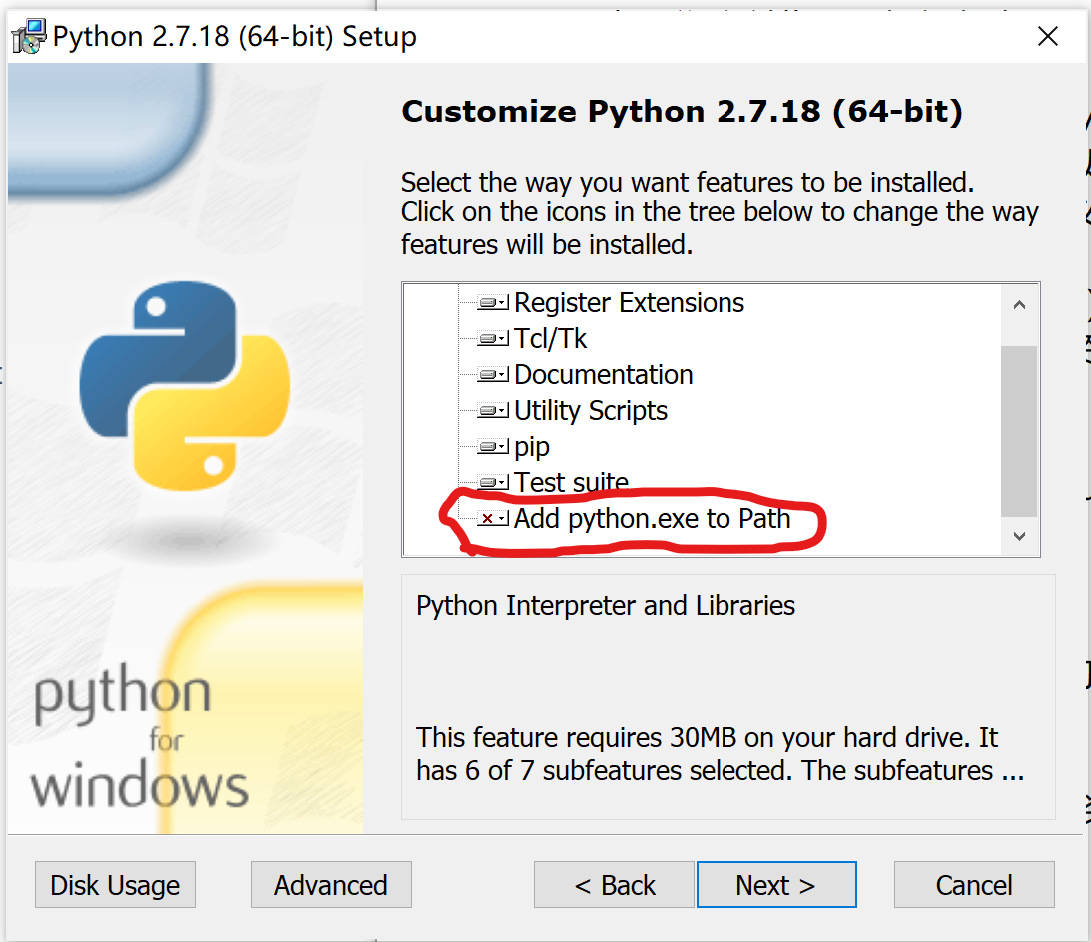
Task: Open Documentation feature install-state dropdown icon
Action: coord(493,375)
